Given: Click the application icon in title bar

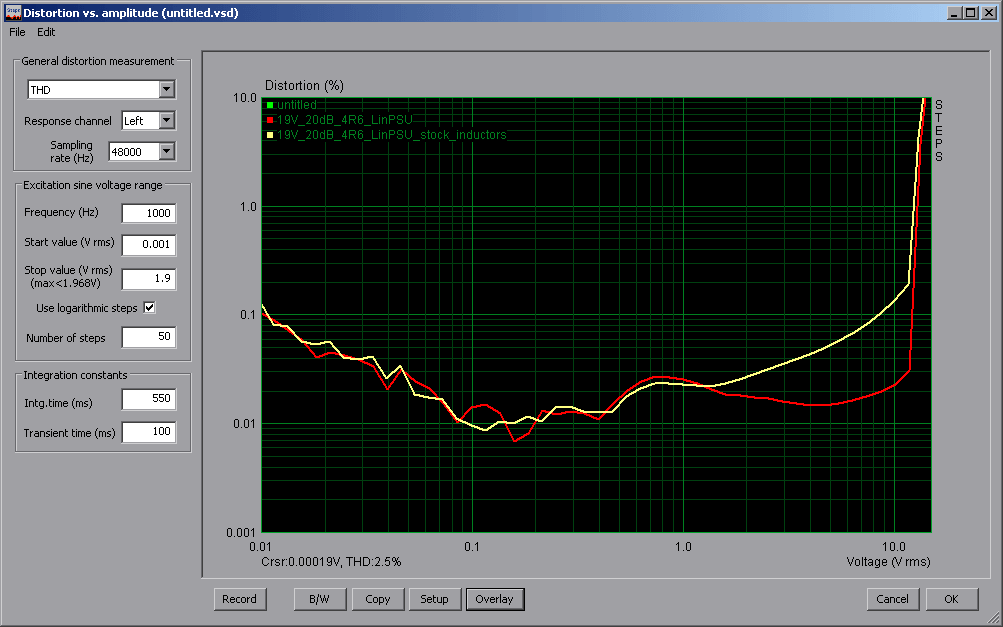Looking at the screenshot, I should coord(13,13).
